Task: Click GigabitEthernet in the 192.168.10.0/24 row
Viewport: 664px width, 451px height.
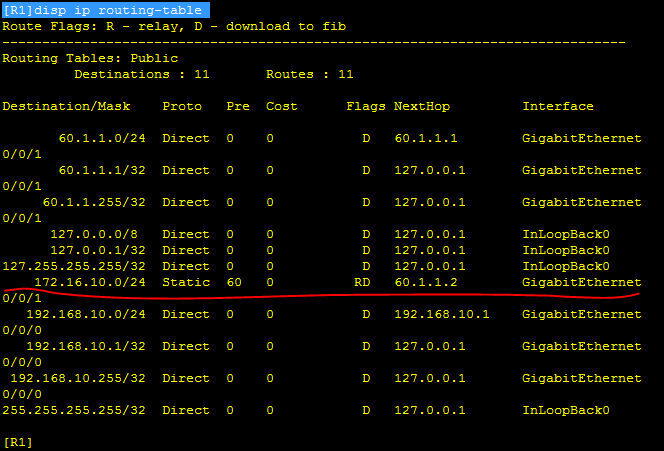Action: pyautogui.click(x=582, y=314)
